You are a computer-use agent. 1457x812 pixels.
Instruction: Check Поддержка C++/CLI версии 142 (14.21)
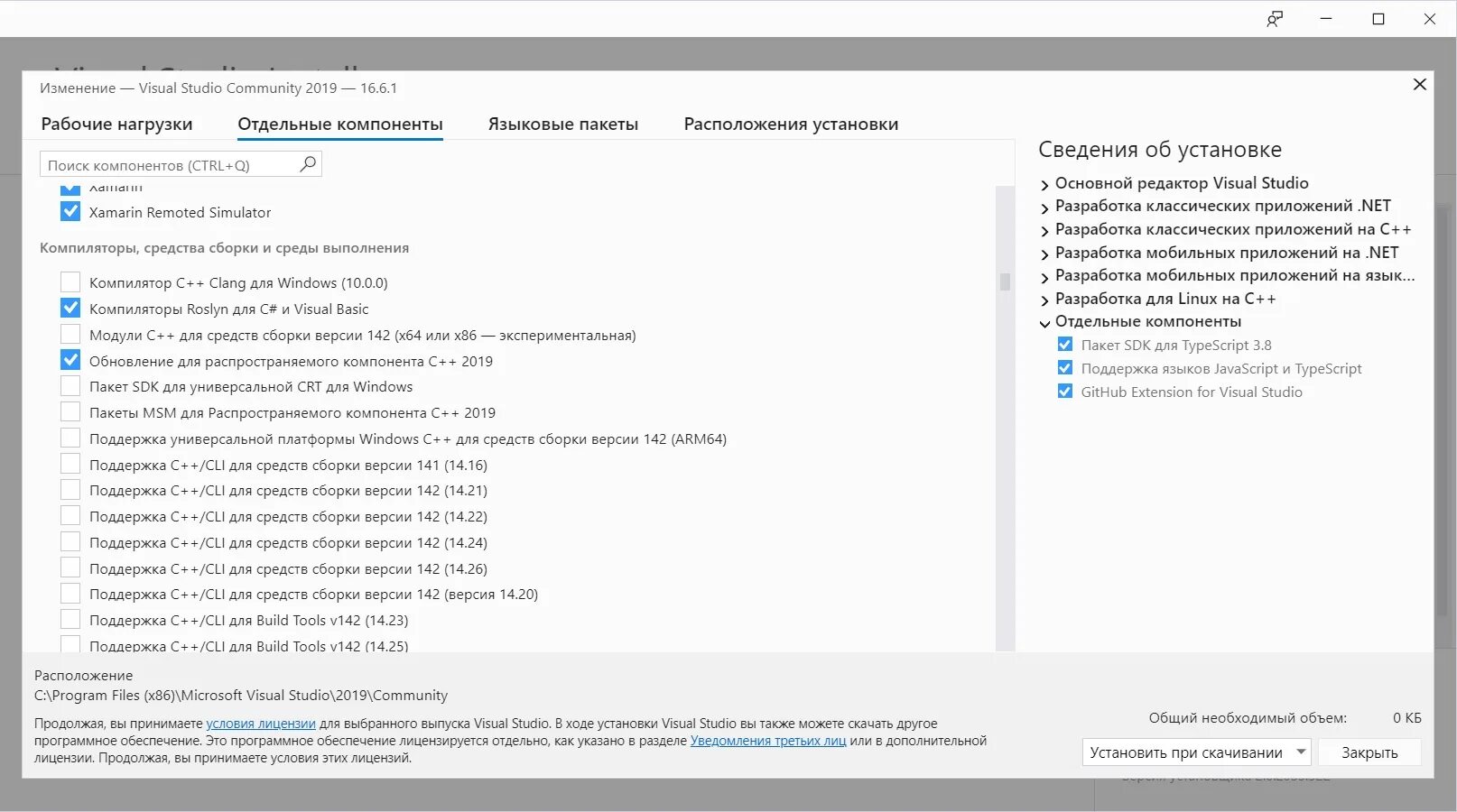point(70,490)
